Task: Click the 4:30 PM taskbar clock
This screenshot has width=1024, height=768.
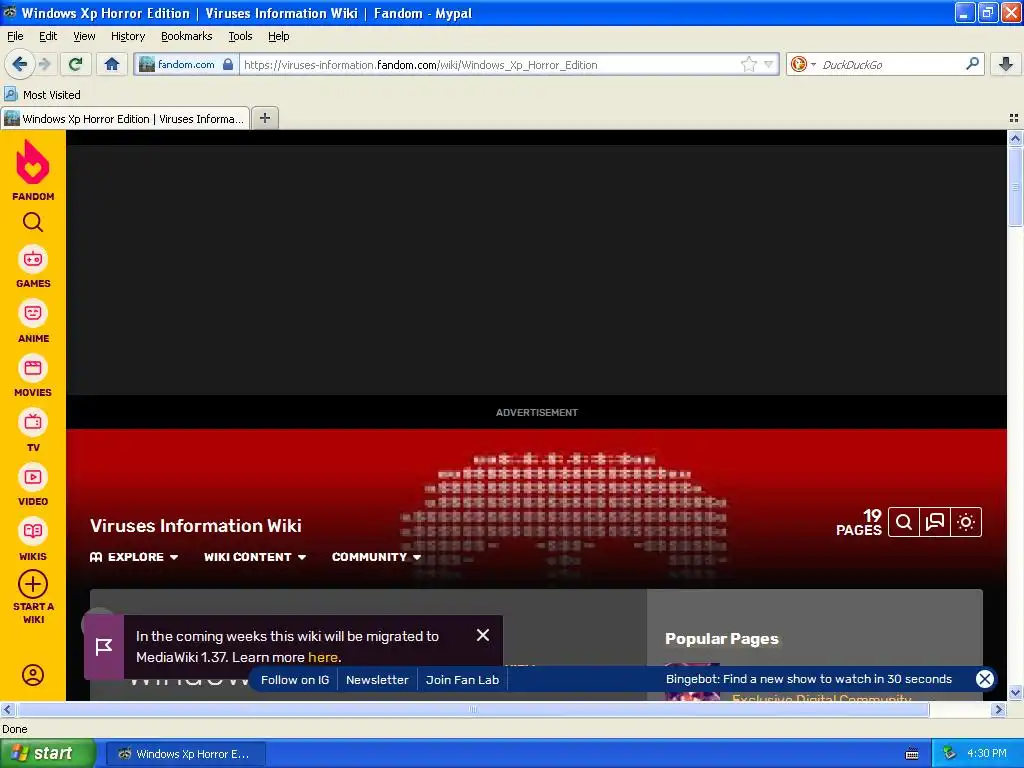Action: [x=987, y=753]
